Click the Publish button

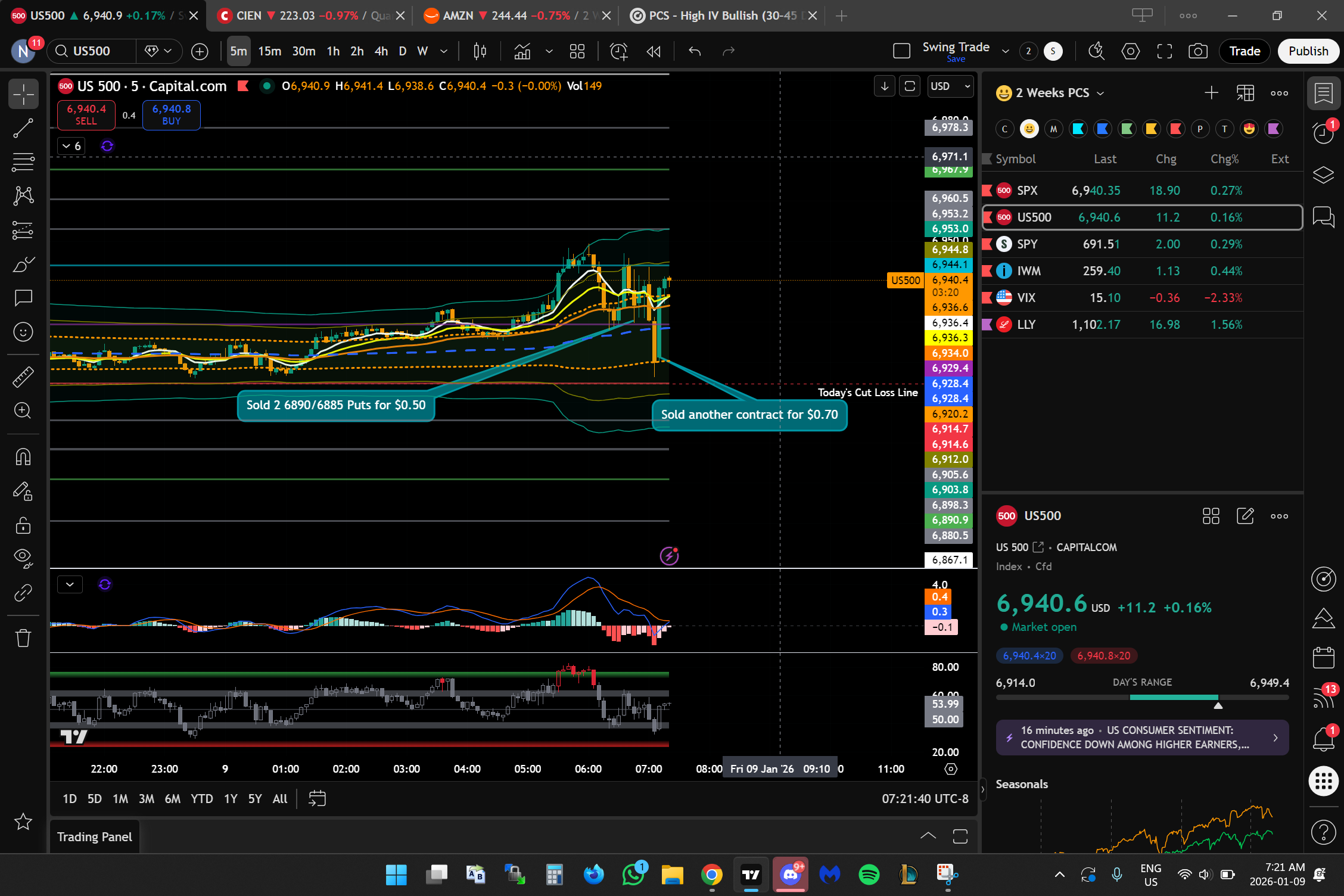coord(1308,51)
